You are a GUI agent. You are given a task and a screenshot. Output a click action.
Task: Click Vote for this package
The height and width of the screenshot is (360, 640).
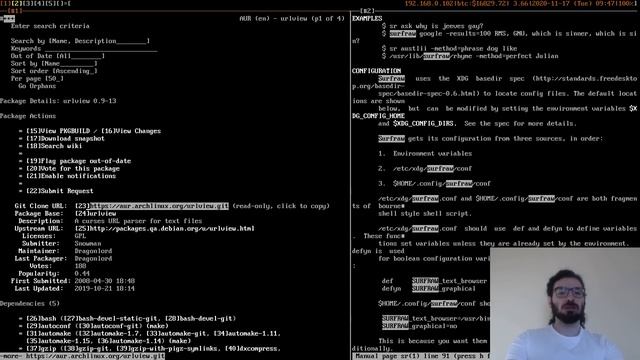click(x=73, y=169)
